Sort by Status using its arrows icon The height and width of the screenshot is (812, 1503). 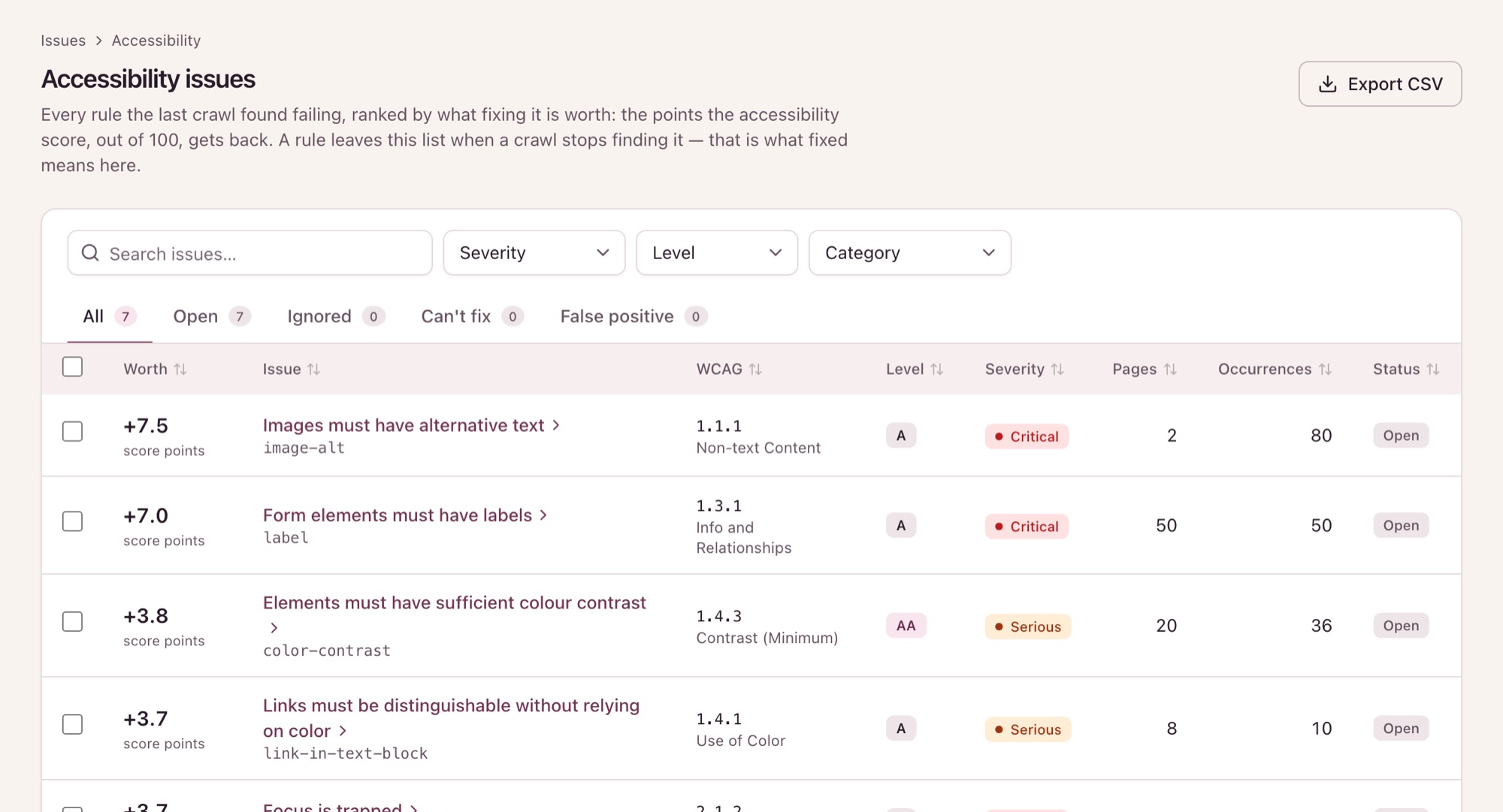(x=1433, y=369)
